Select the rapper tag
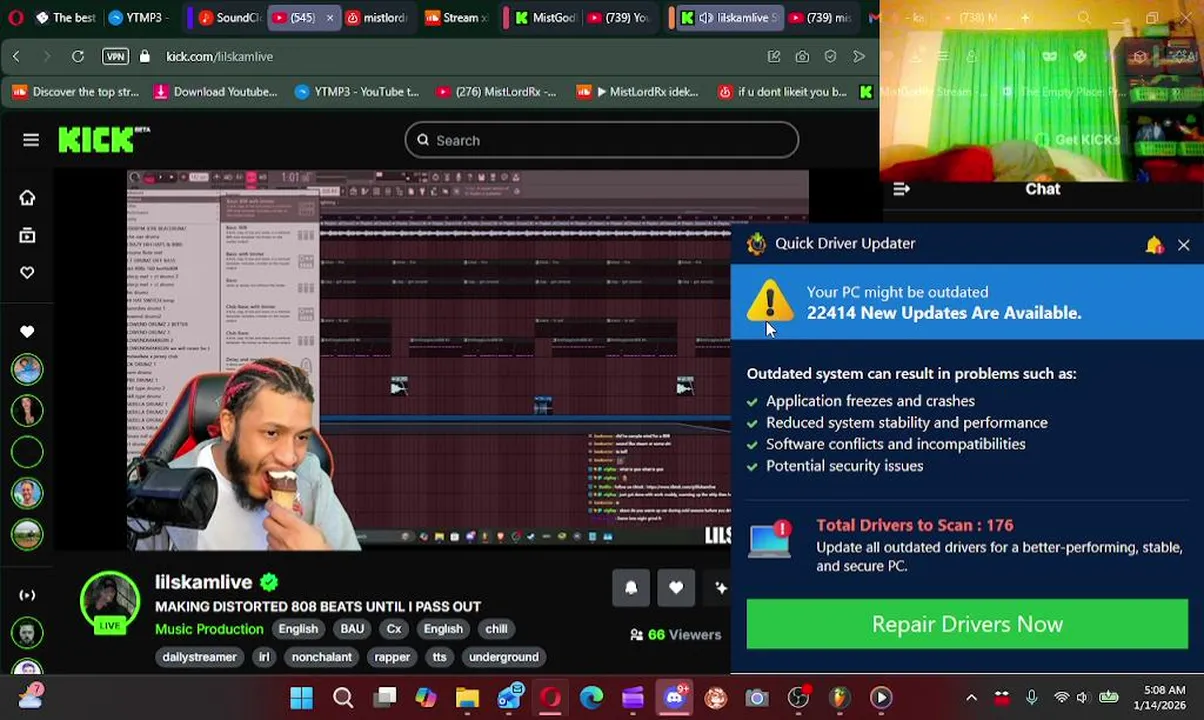This screenshot has height=720, width=1204. (392, 657)
